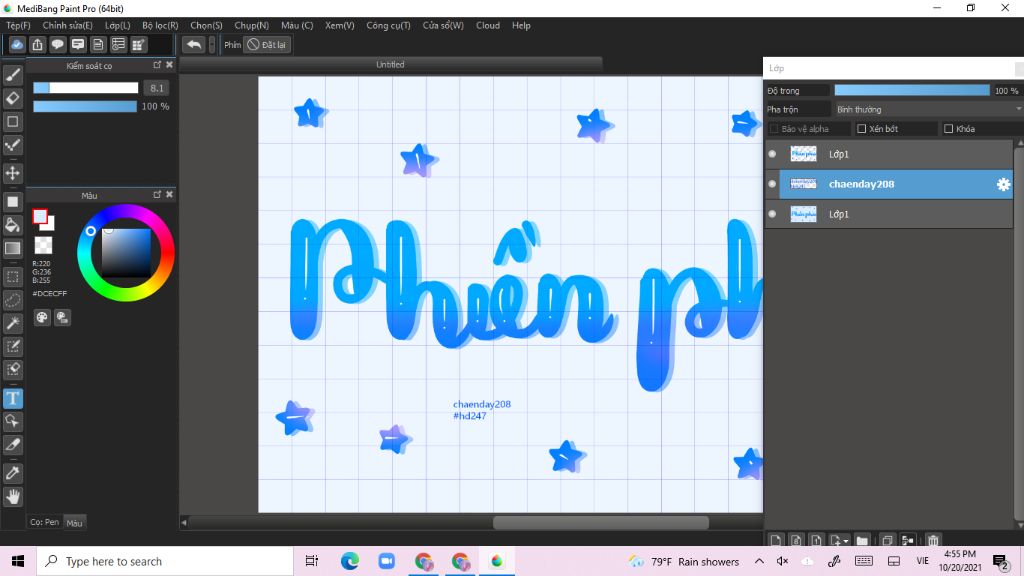Select the Brush tool
The height and width of the screenshot is (576, 1024).
12,75
